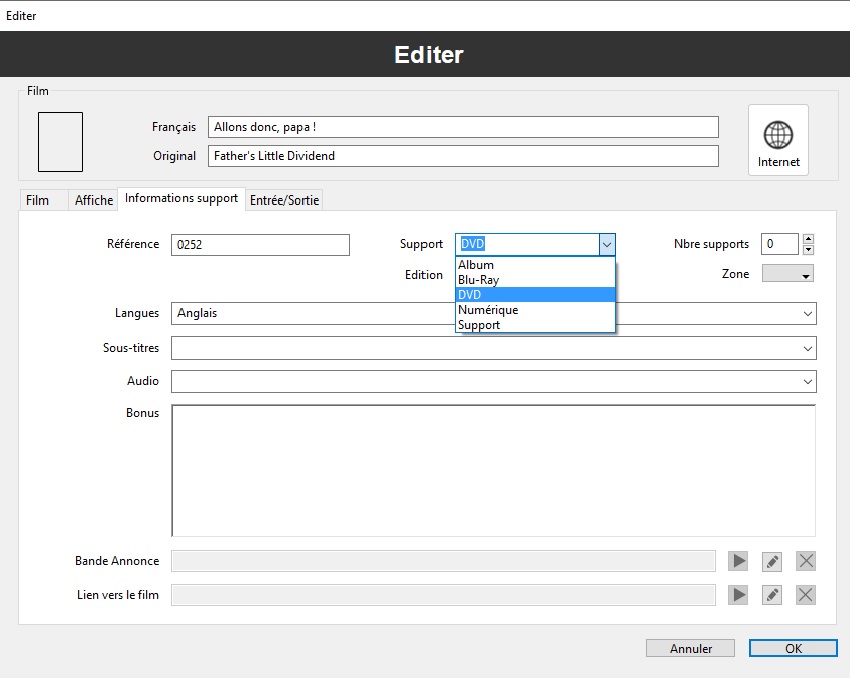Expand the Sous-titres dropdown
The height and width of the screenshot is (678, 850).
[807, 348]
